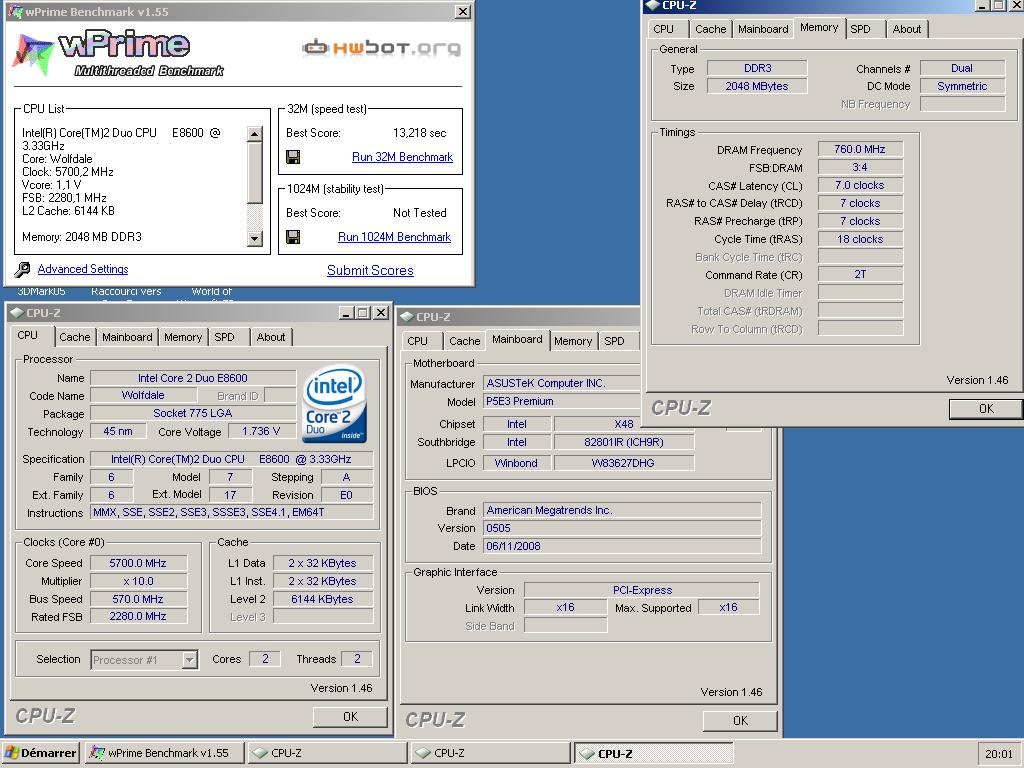Click Southbridge value 82801IR (ICH9R)
The height and width of the screenshot is (768, 1024).
tap(624, 442)
